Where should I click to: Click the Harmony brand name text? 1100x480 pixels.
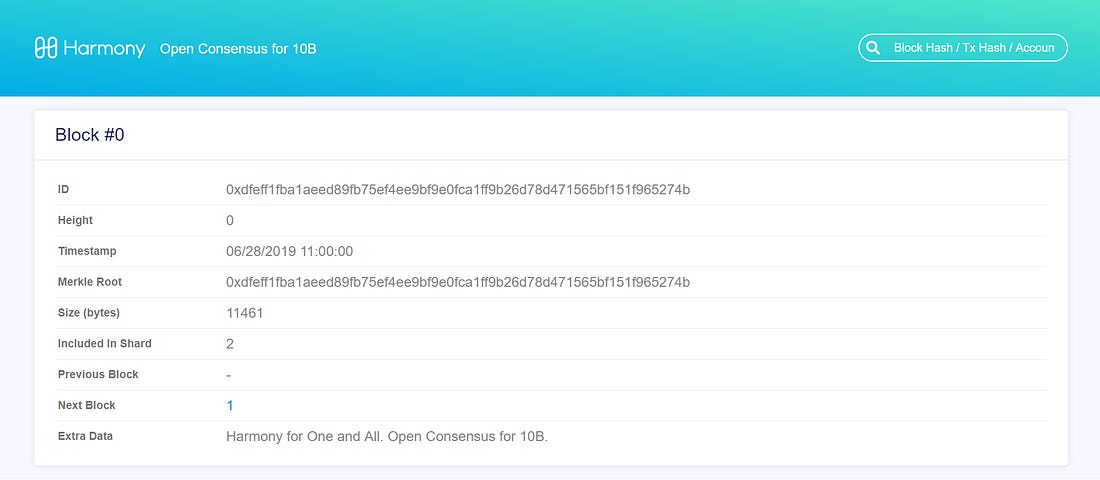coord(104,49)
